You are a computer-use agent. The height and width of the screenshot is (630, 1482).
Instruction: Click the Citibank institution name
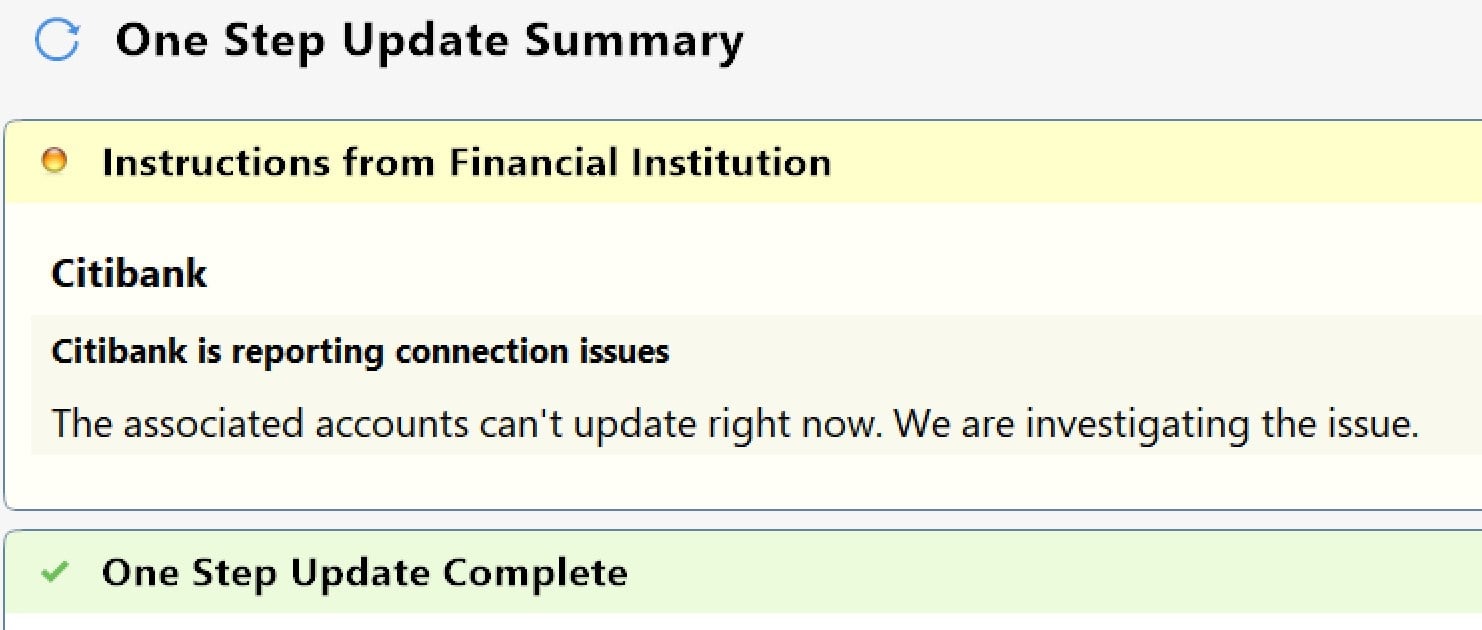(129, 273)
